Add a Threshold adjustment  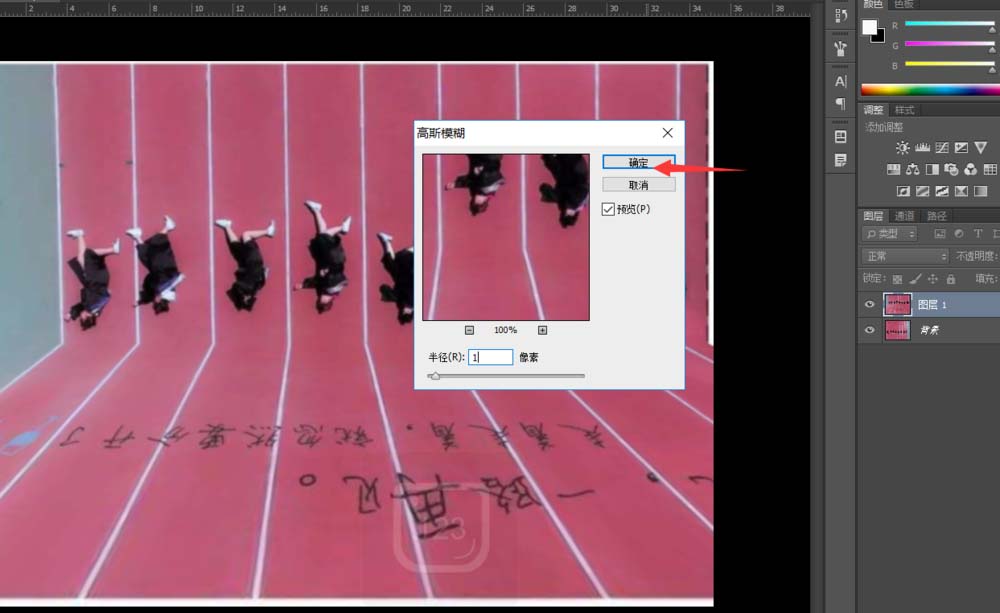942,191
